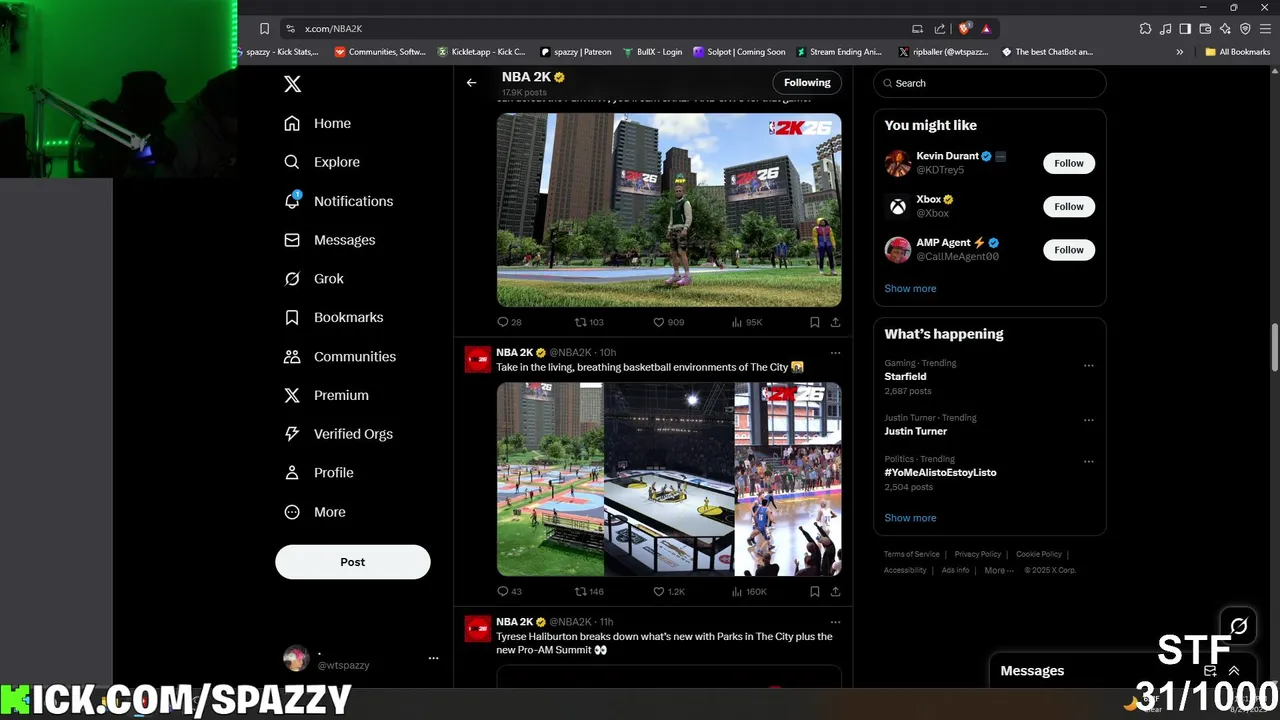This screenshot has height=720, width=1280.
Task: Expand the More menu in sidebar
Action: click(316, 512)
